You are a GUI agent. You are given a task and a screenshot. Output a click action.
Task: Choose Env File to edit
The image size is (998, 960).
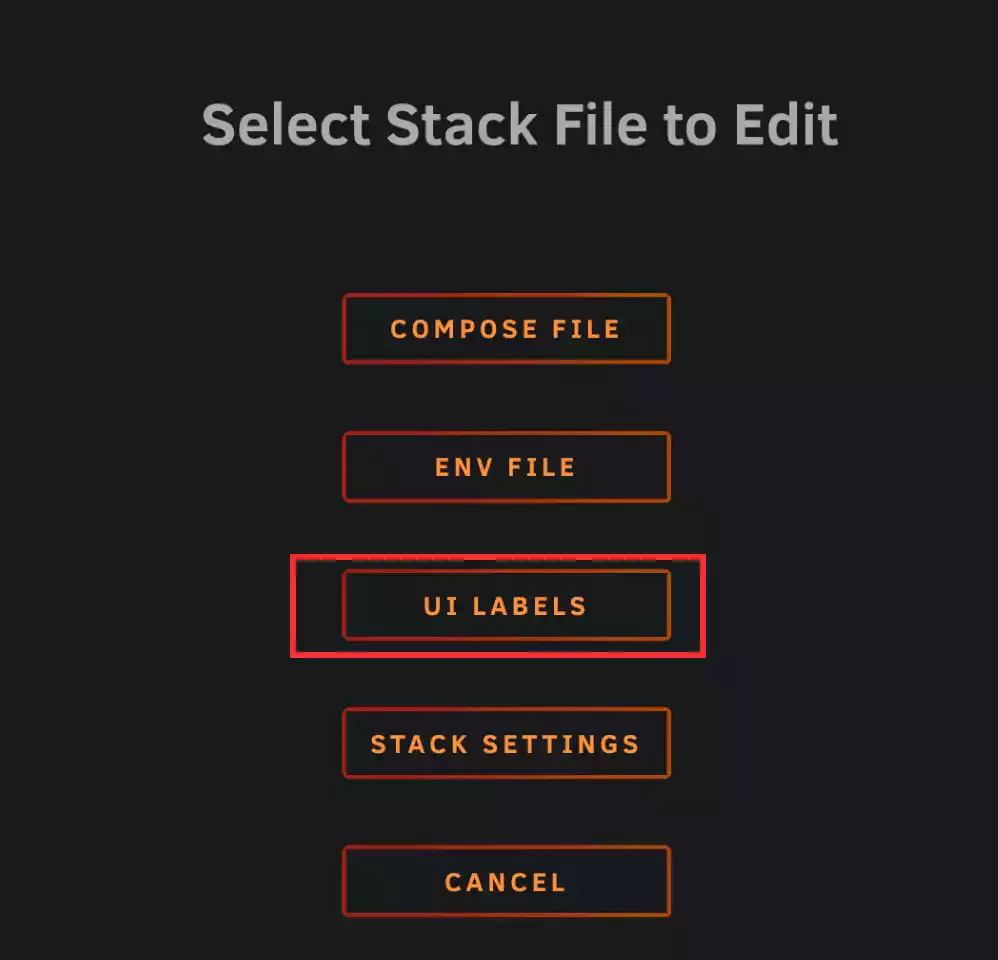[x=506, y=467]
